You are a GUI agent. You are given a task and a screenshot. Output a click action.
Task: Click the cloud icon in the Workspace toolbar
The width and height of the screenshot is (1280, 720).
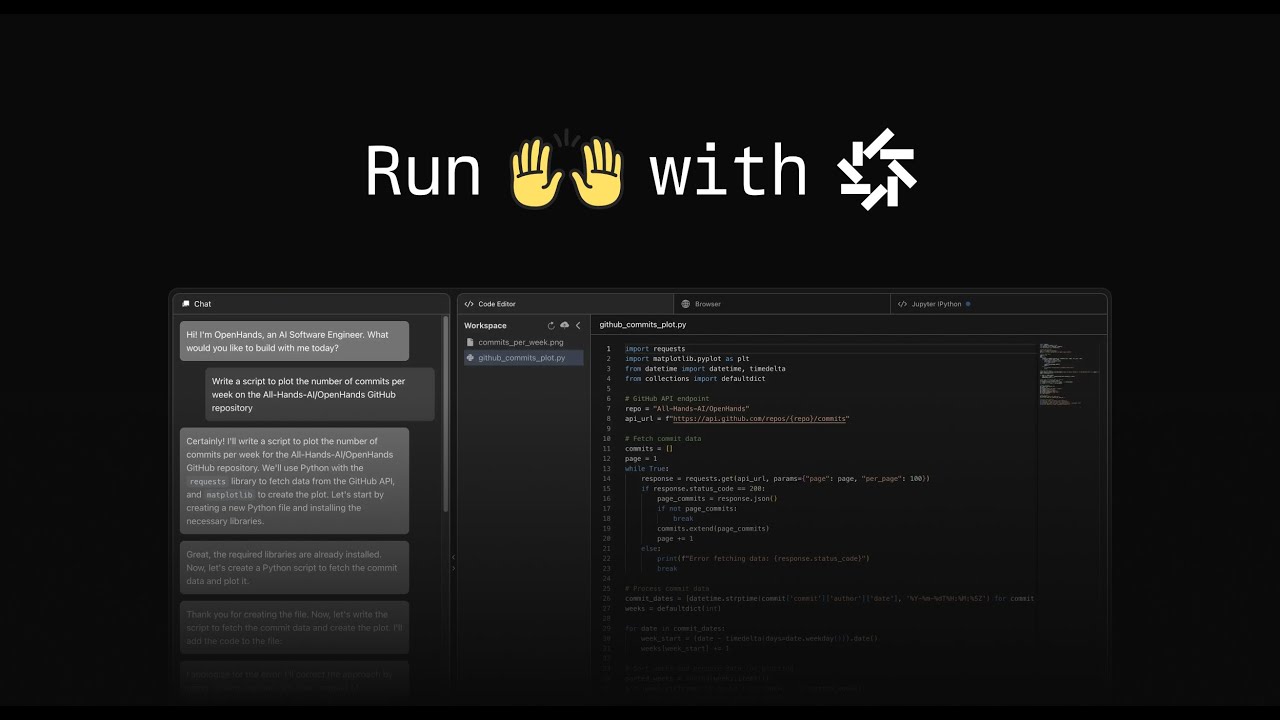[564, 325]
